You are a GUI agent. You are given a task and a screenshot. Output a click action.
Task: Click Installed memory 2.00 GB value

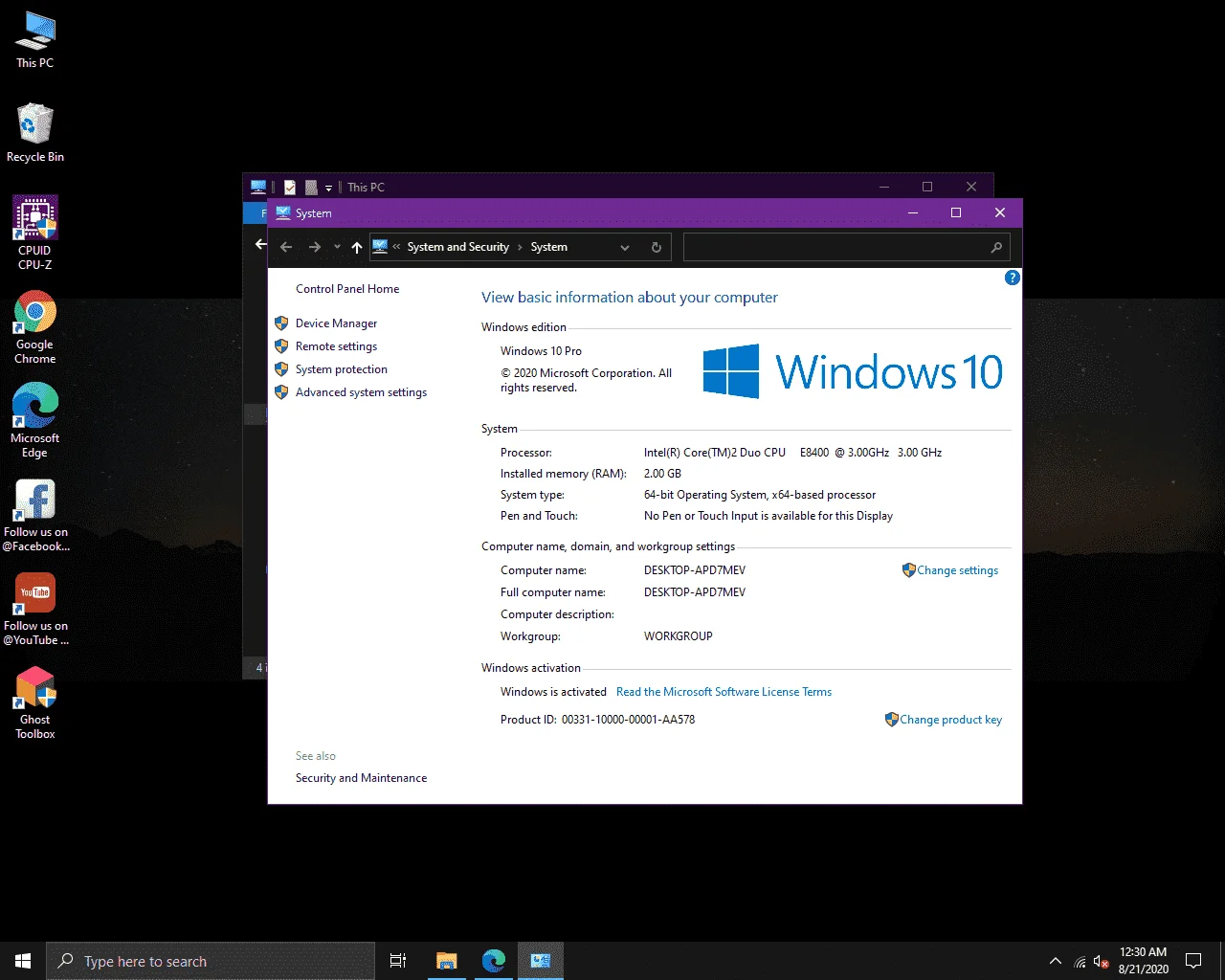point(662,474)
